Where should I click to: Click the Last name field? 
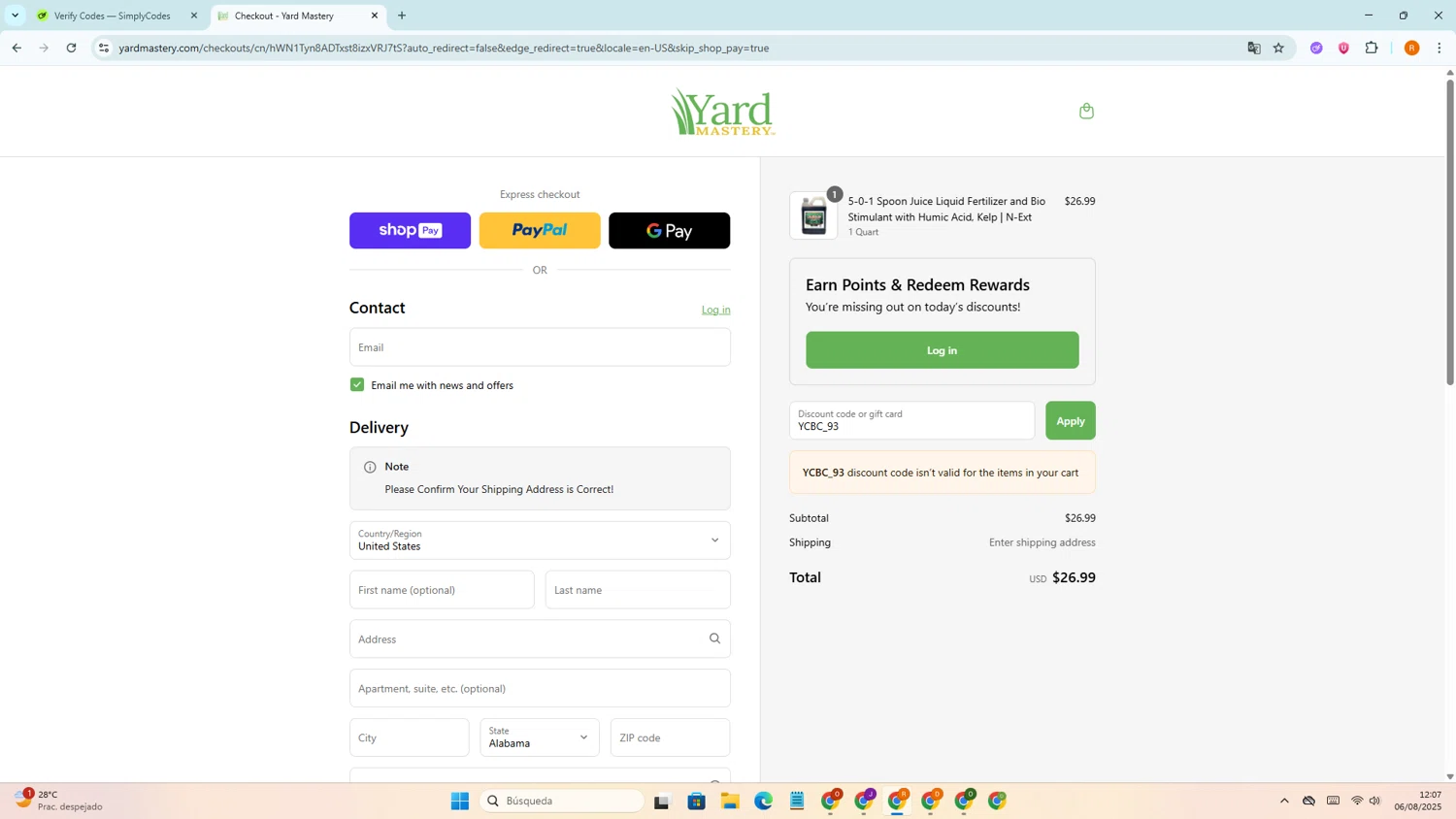tap(638, 590)
